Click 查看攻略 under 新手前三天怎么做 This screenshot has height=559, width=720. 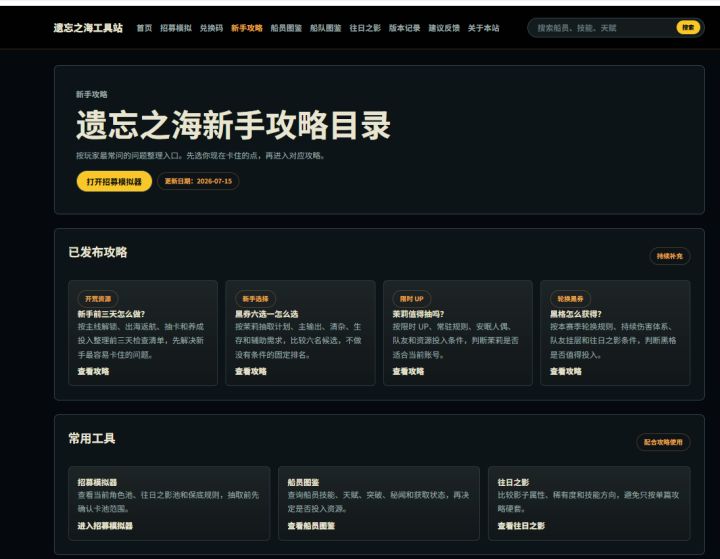(93, 371)
